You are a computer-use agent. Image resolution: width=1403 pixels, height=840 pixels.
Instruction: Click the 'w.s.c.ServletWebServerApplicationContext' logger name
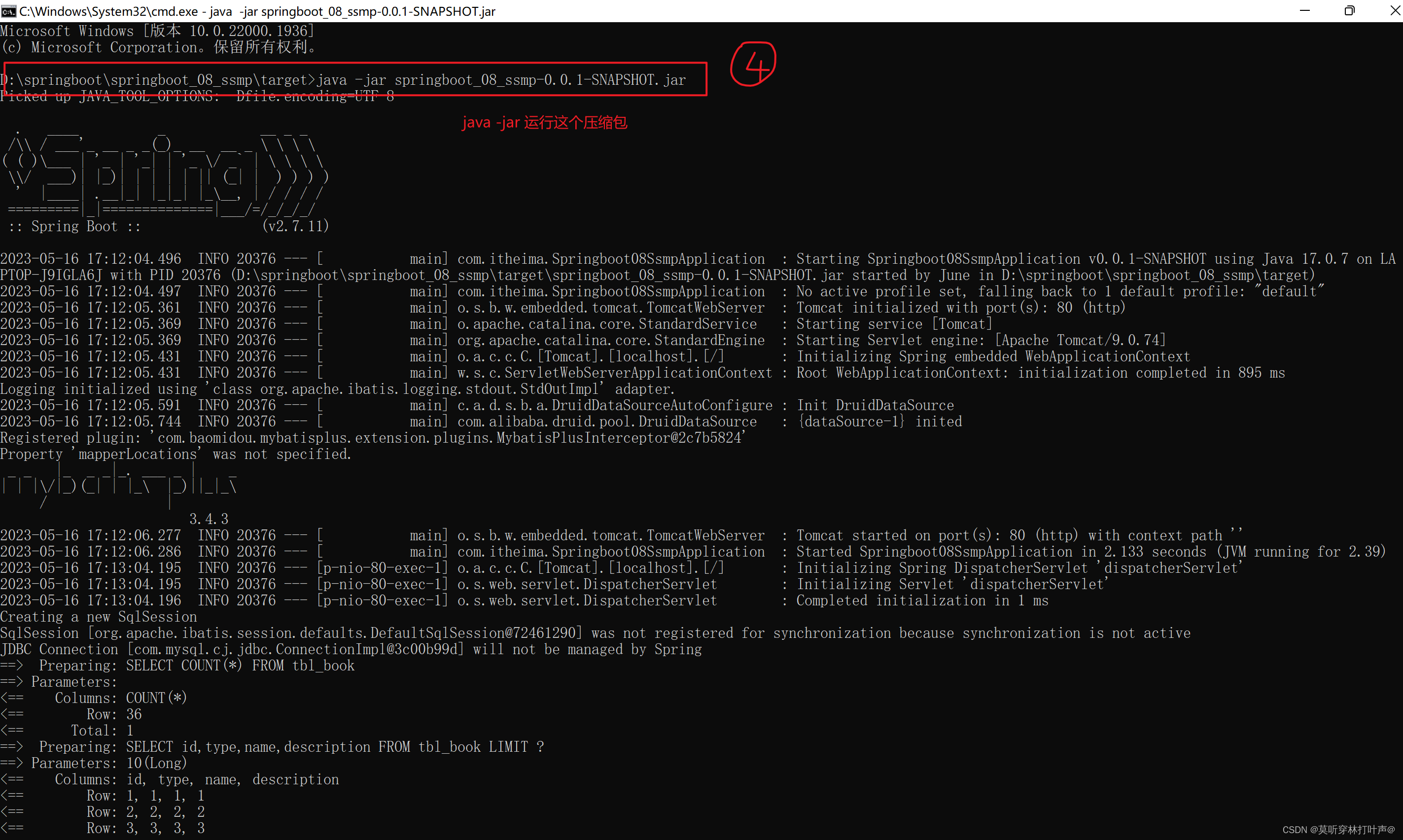click(x=615, y=373)
